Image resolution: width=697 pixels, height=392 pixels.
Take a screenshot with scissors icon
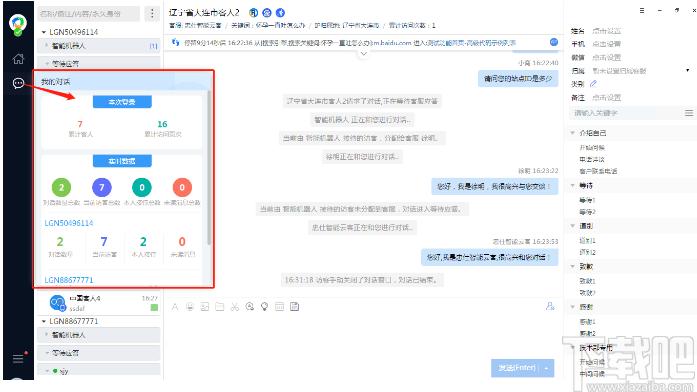[235, 307]
